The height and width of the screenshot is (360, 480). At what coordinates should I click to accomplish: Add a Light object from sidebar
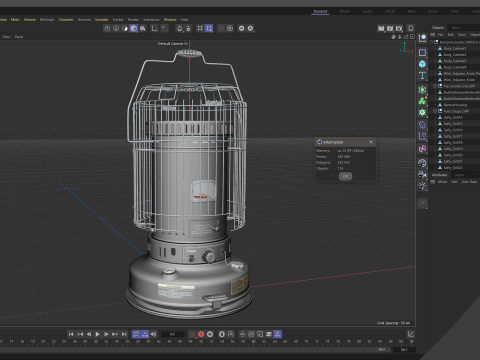tap(422, 186)
